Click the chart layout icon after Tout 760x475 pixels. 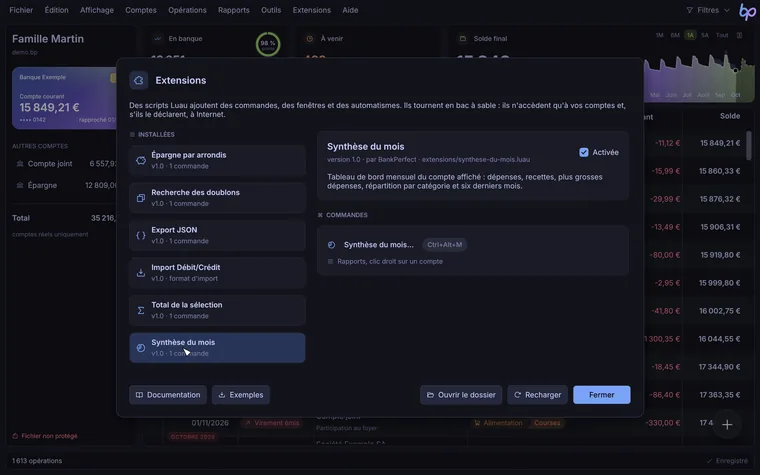(739, 35)
